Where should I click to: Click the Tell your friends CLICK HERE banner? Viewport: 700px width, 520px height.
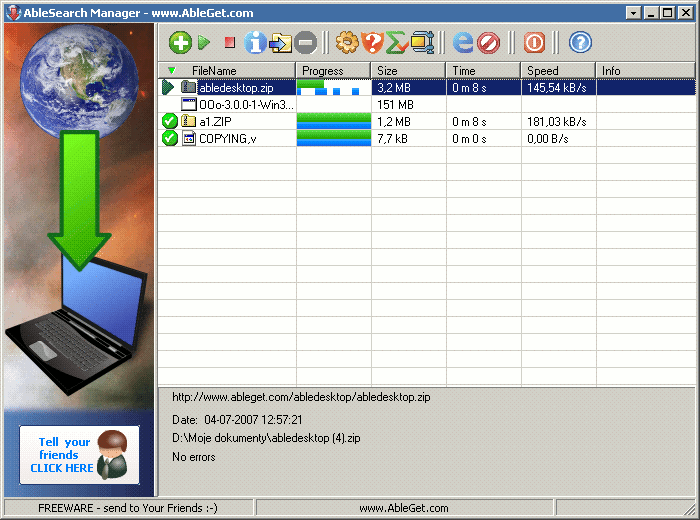[79, 455]
